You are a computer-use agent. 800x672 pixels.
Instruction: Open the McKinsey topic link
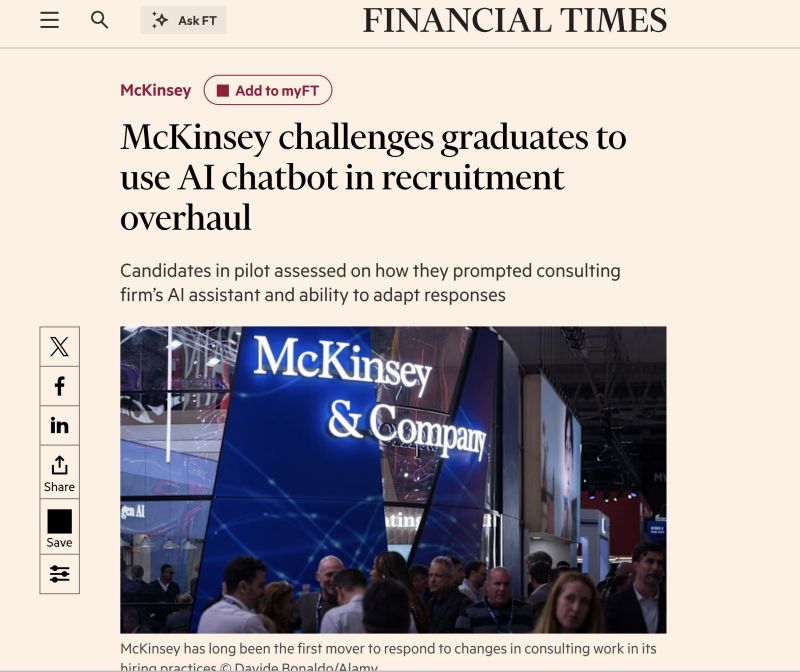click(x=155, y=90)
